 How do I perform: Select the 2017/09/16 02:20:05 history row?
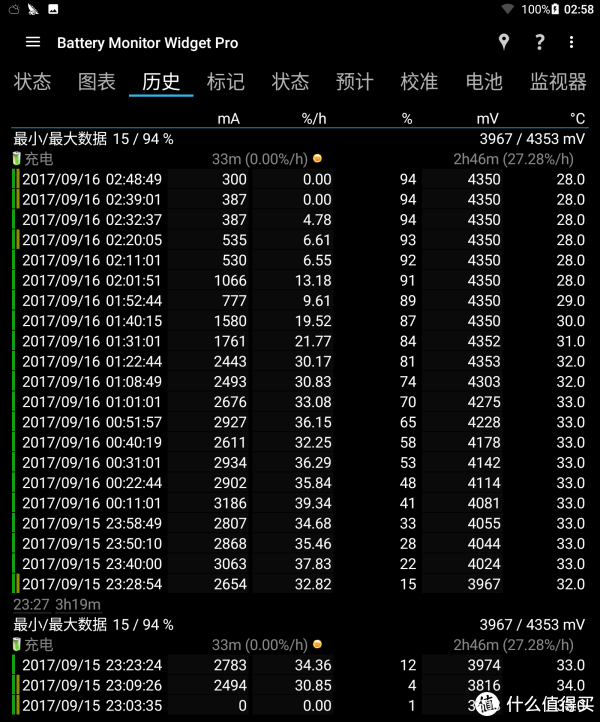coord(299,240)
